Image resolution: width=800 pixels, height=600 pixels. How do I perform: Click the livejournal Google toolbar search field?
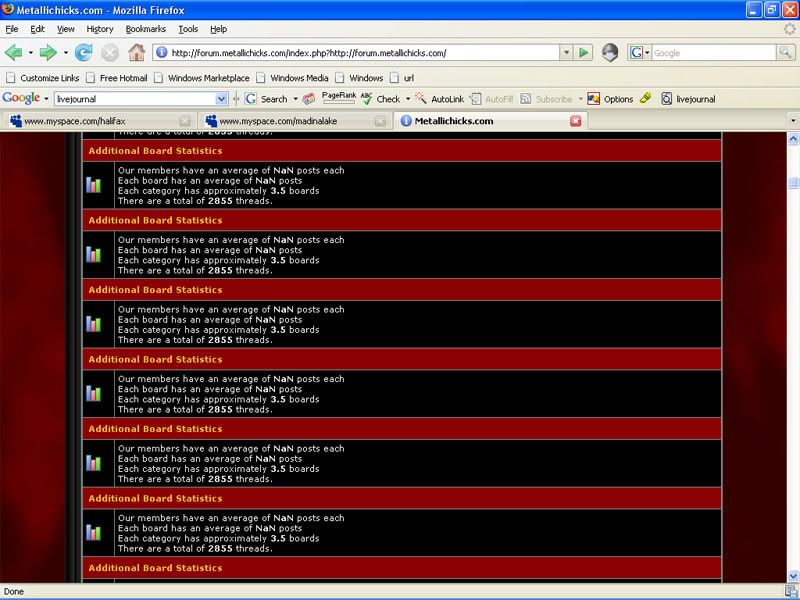135,99
